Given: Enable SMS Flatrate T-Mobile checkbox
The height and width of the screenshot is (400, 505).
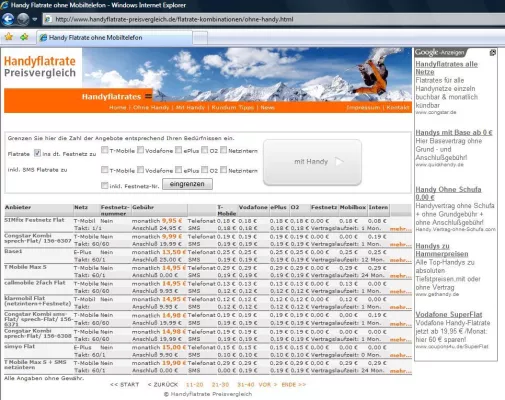Looking at the screenshot, I should 105,170.
